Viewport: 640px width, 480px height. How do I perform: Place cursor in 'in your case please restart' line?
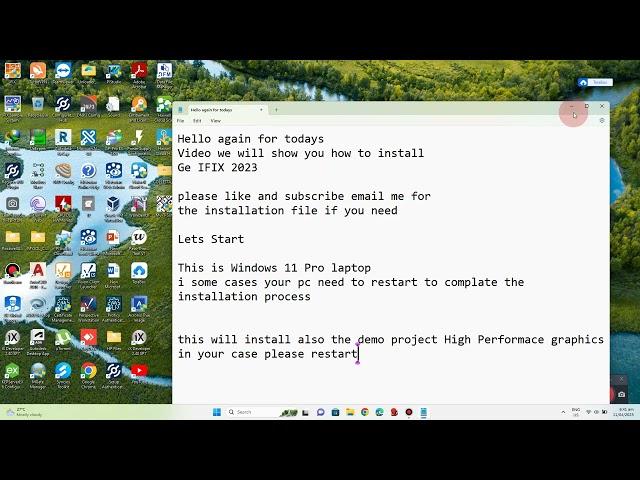click(267, 353)
